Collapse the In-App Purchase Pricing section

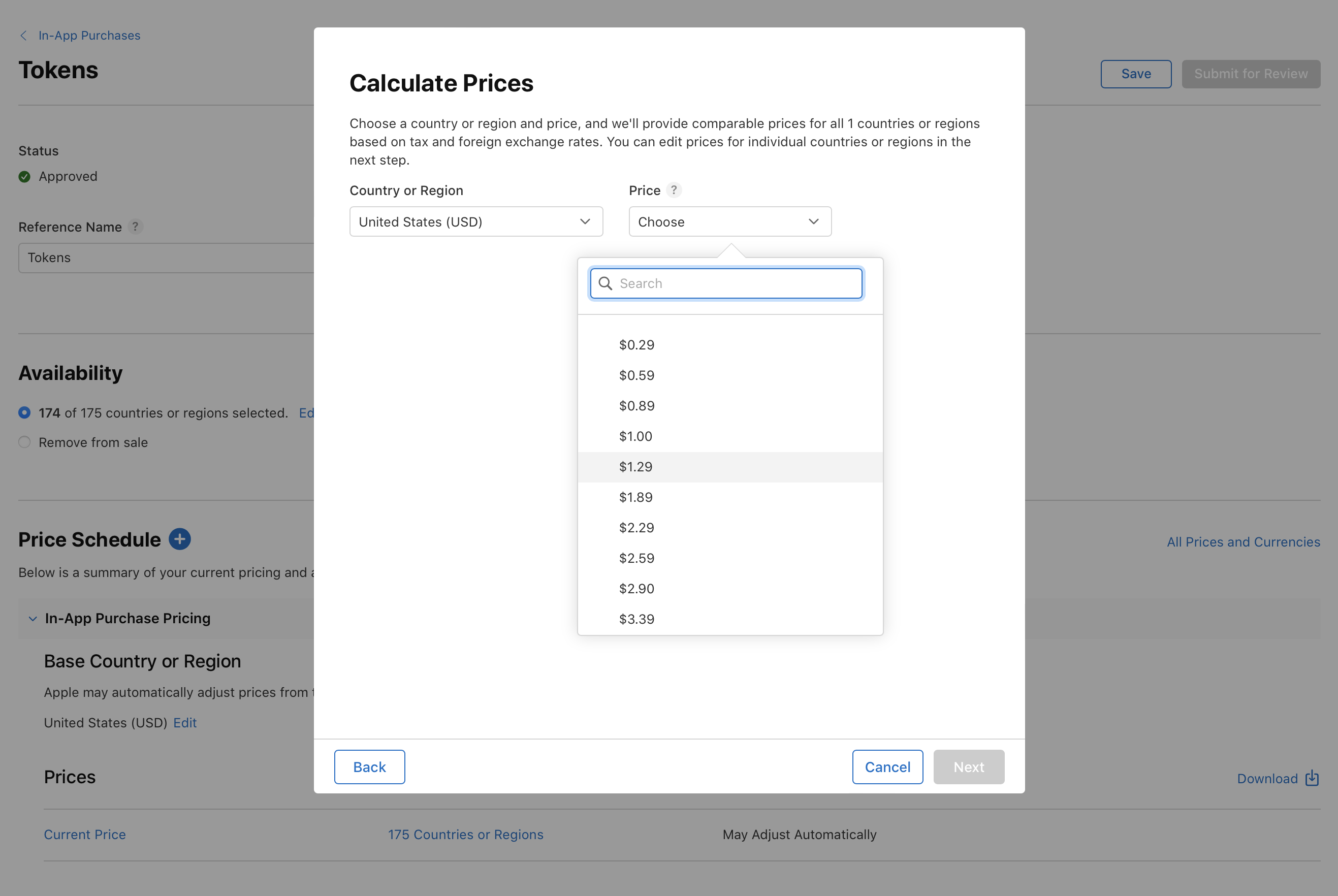(x=33, y=618)
